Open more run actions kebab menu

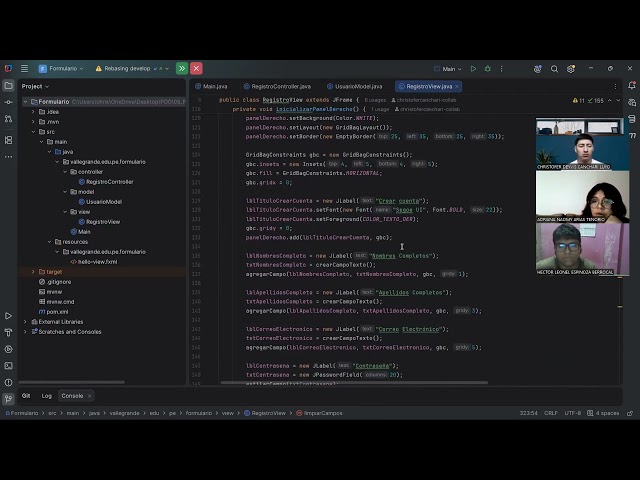pyautogui.click(x=501, y=69)
